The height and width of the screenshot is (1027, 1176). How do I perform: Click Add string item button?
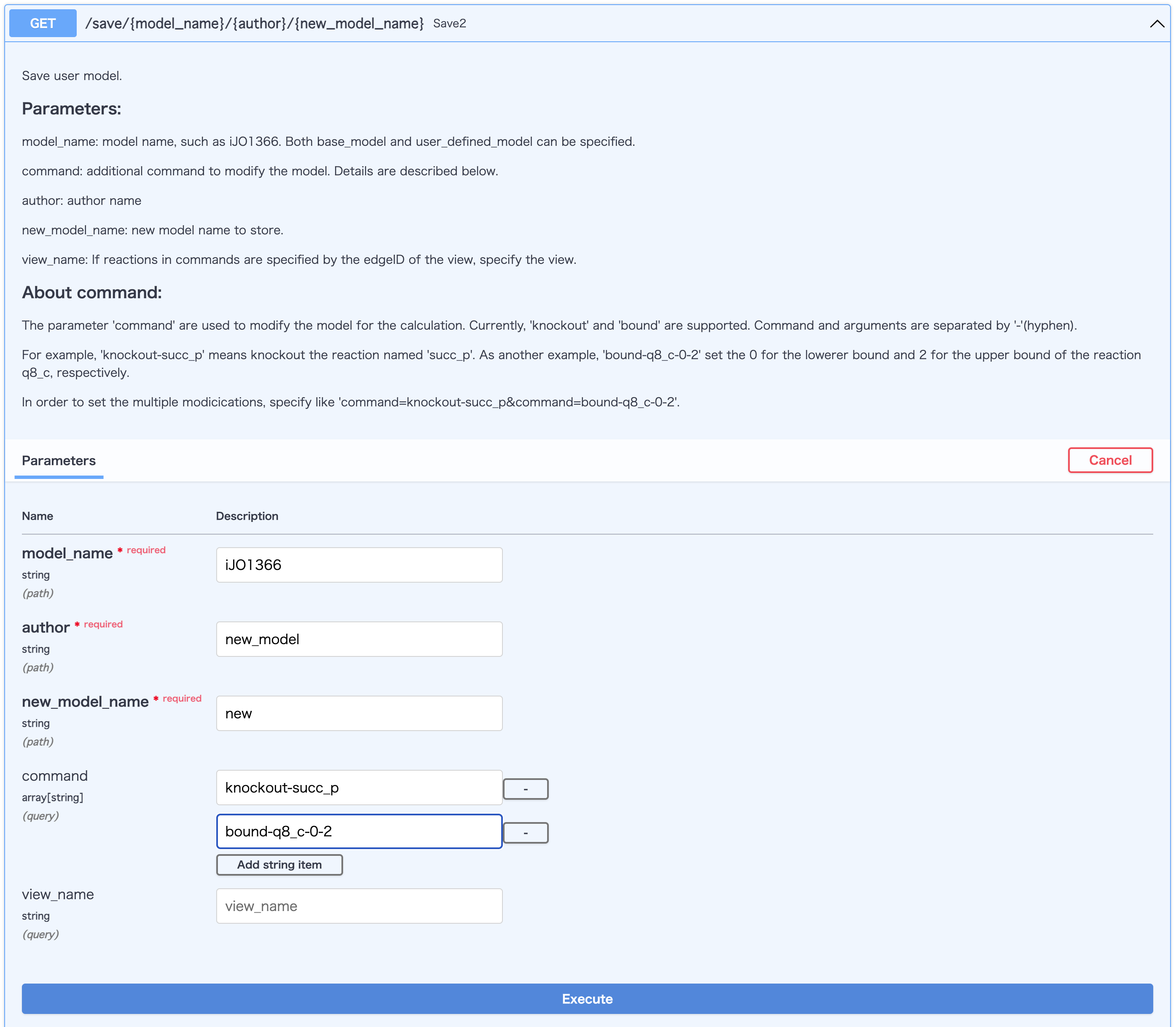[x=279, y=865]
